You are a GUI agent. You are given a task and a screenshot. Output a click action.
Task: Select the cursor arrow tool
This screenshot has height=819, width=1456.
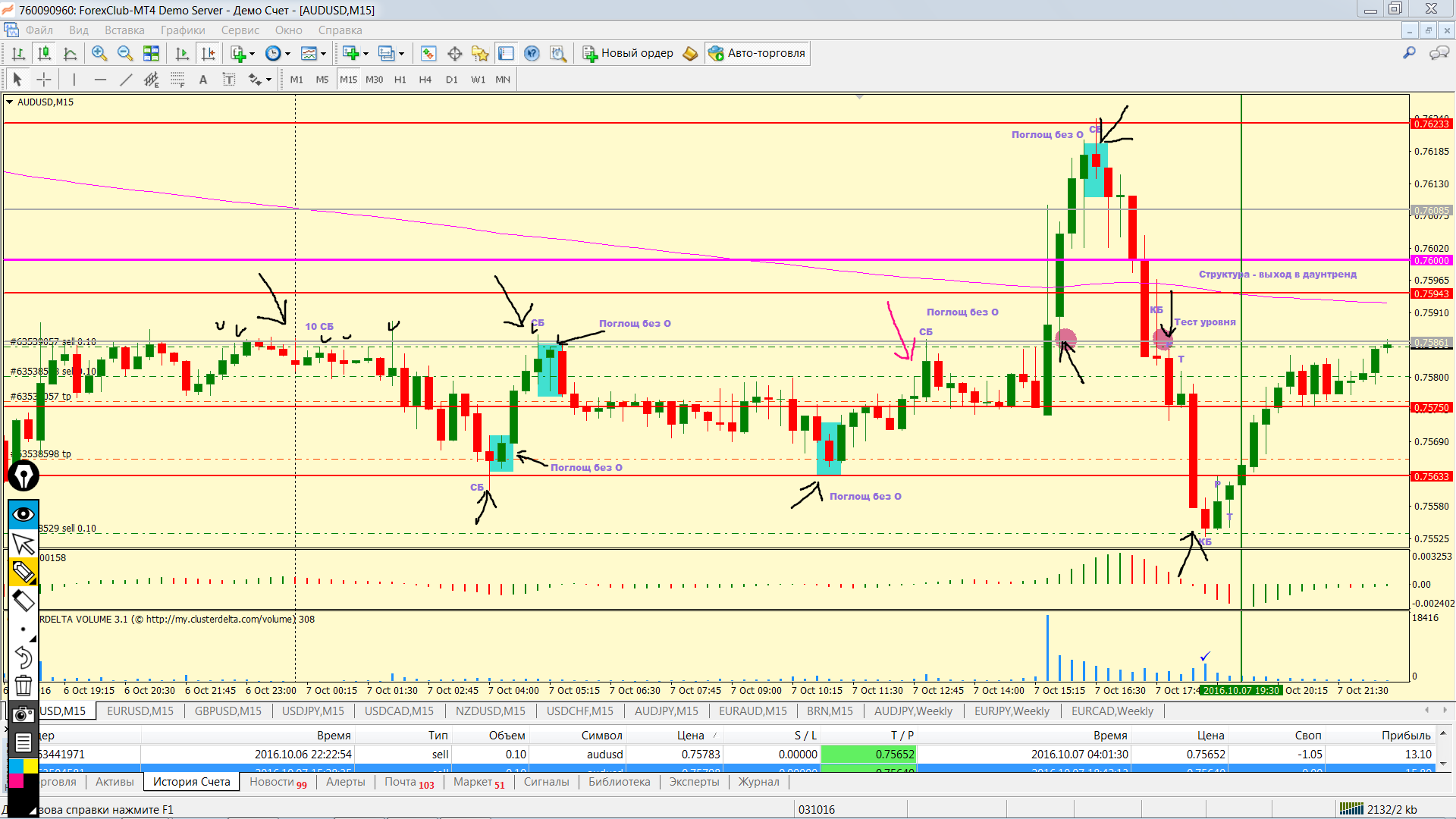pos(17,80)
